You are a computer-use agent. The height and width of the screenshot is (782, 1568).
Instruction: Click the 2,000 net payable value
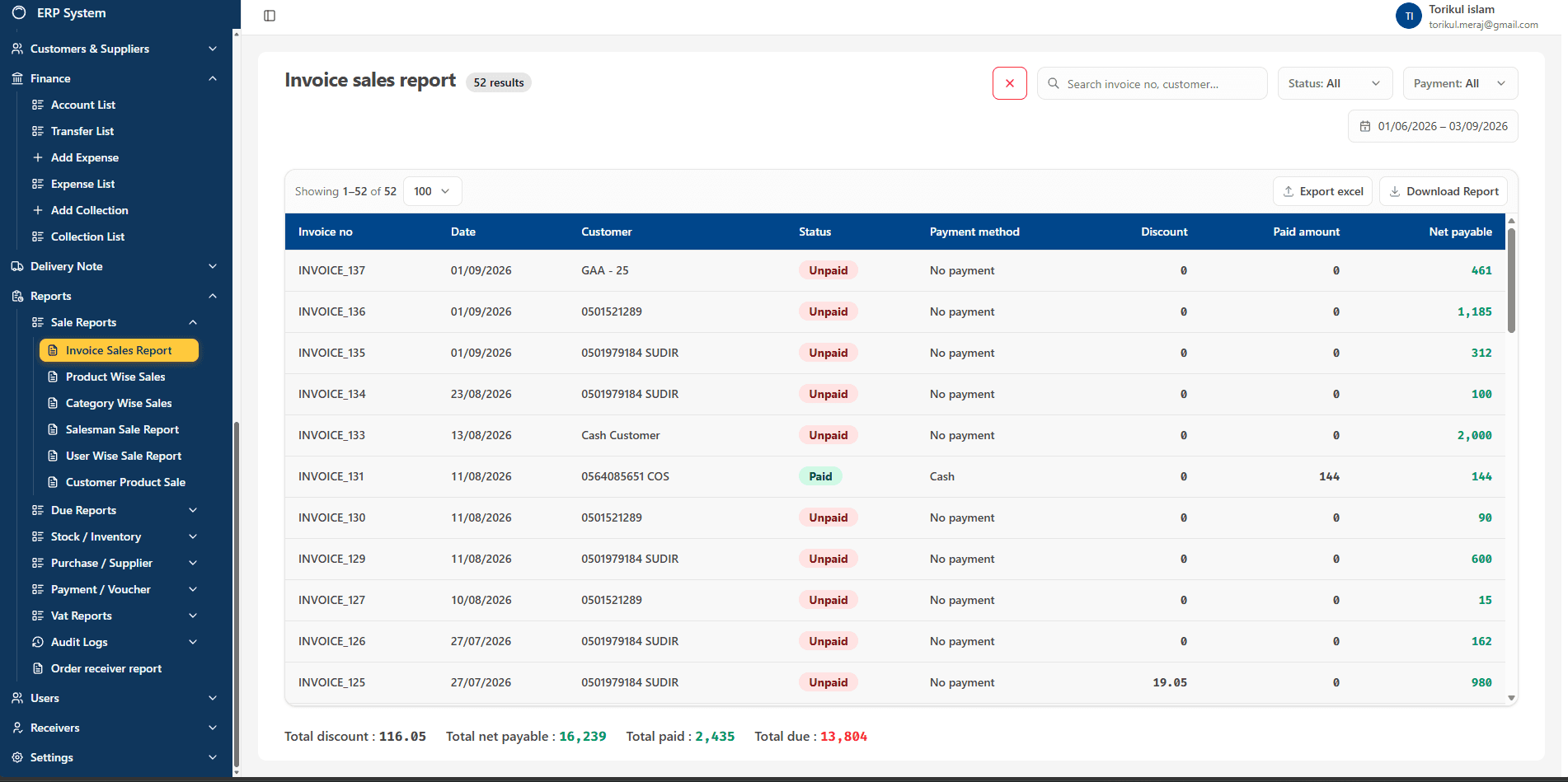click(1474, 435)
